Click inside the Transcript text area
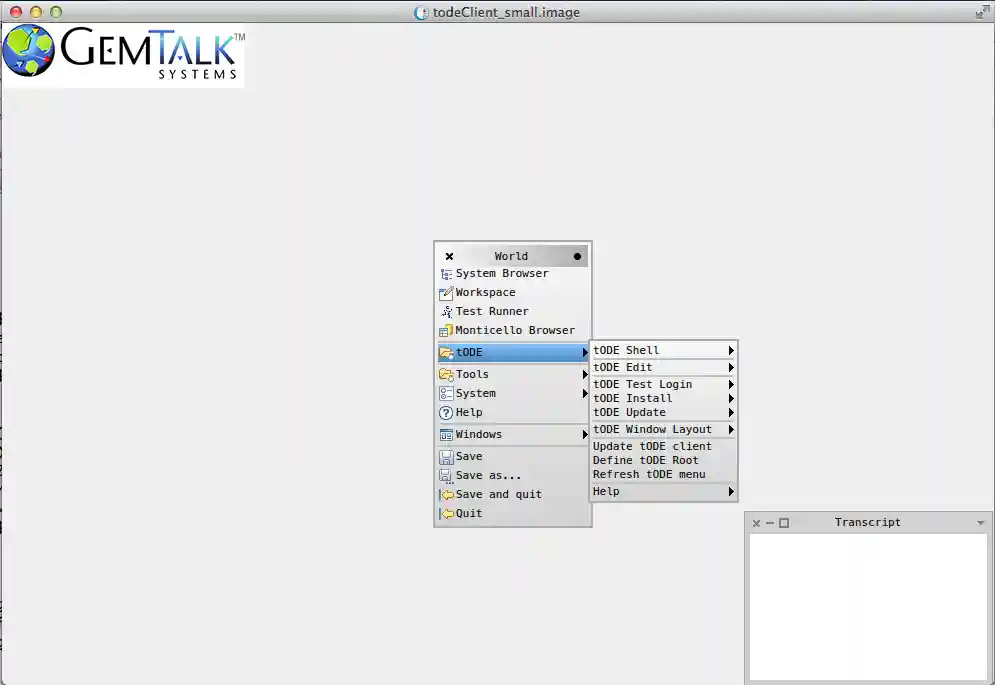The height and width of the screenshot is (685, 995). [x=868, y=605]
